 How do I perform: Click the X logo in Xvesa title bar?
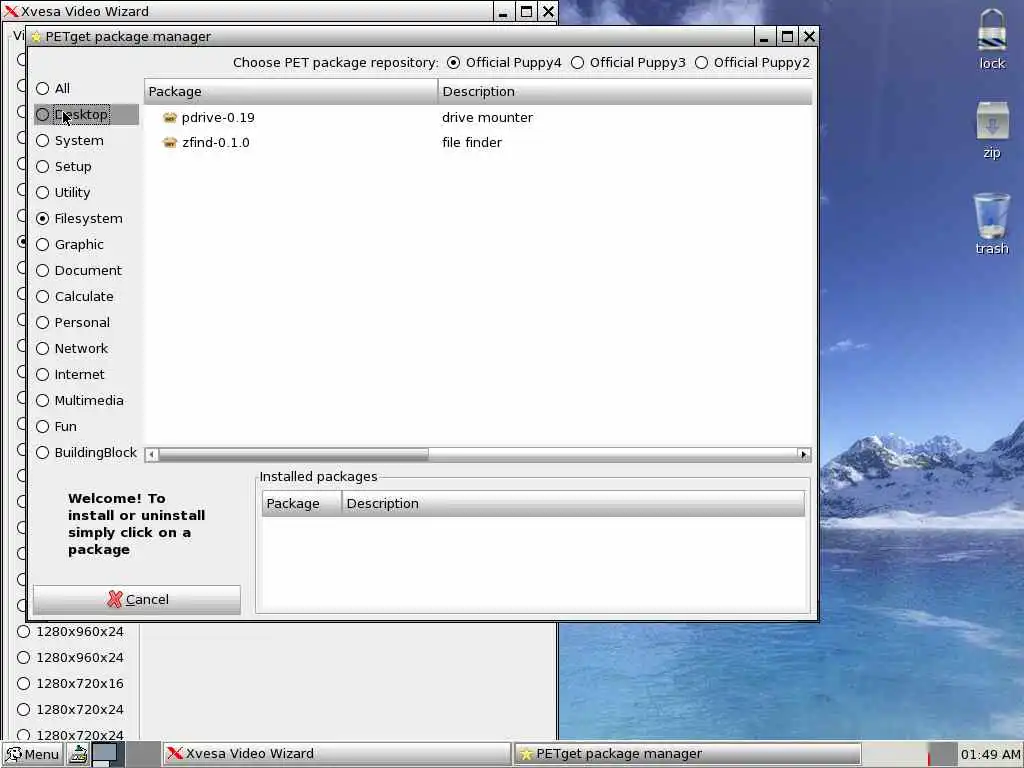point(11,11)
